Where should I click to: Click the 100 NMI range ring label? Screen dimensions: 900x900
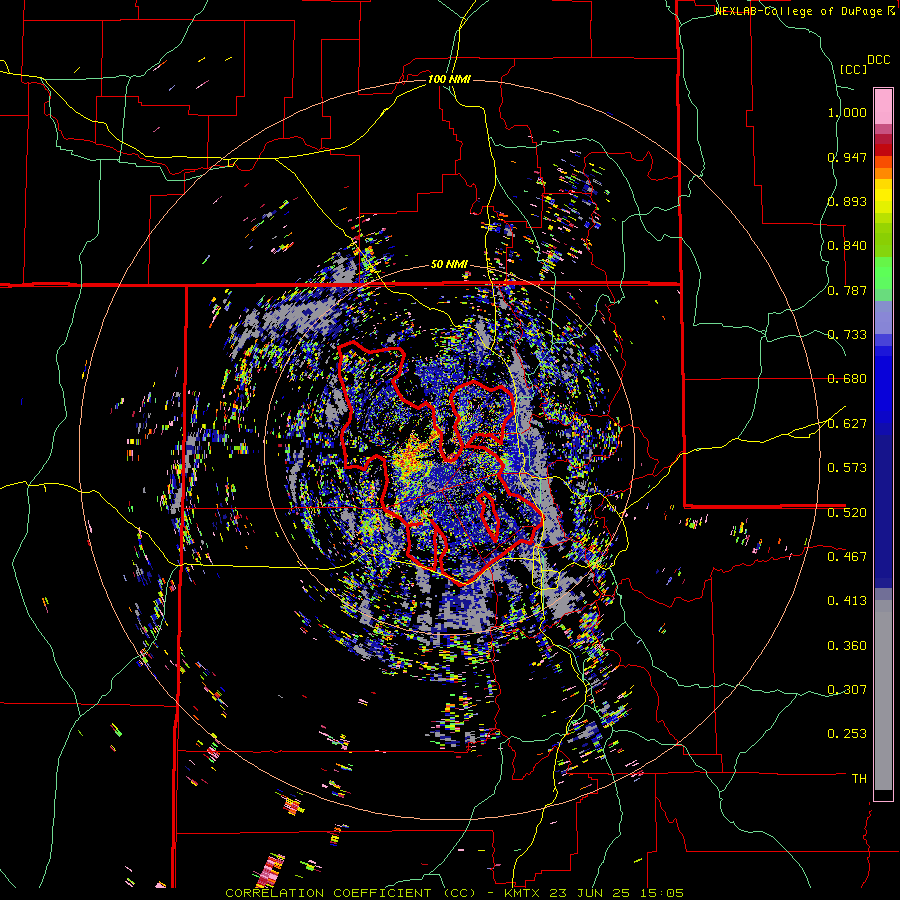pos(449,79)
